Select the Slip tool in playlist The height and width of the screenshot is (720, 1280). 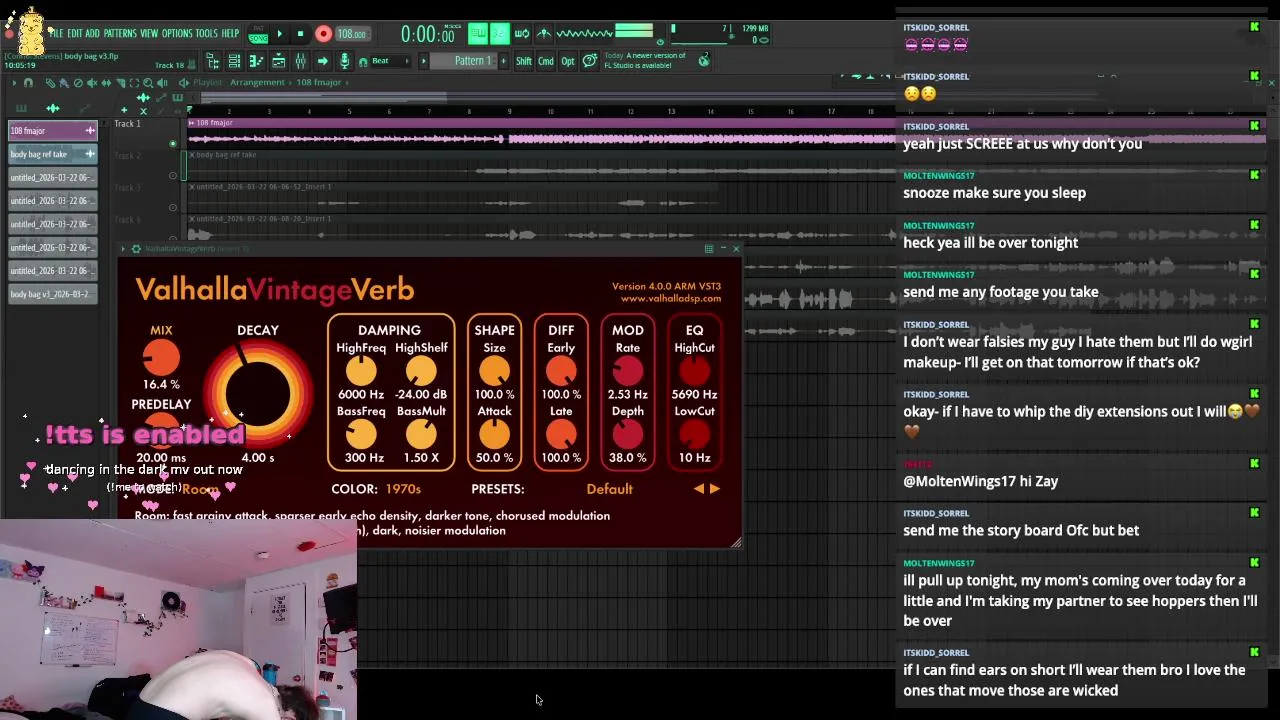pos(106,83)
